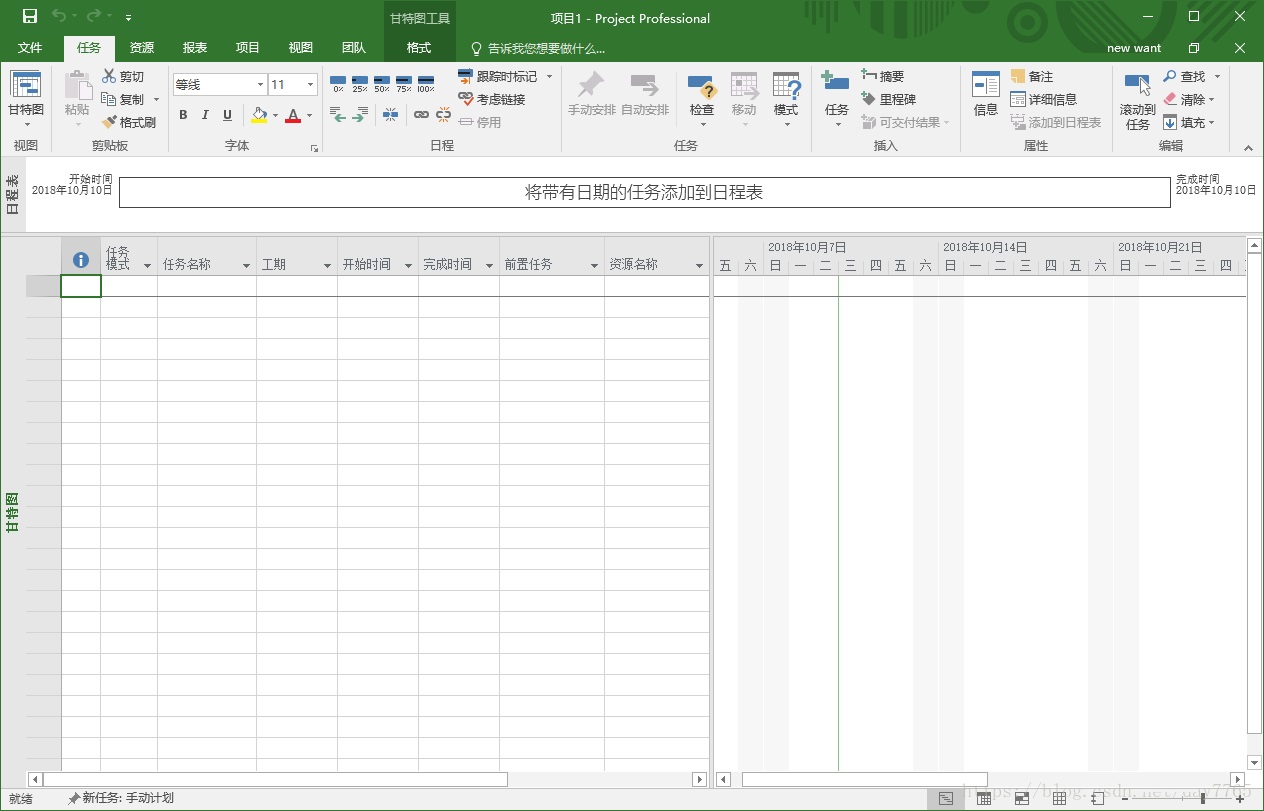Insert a new Task
This screenshot has width=1264, height=811.
pyautogui.click(x=836, y=99)
